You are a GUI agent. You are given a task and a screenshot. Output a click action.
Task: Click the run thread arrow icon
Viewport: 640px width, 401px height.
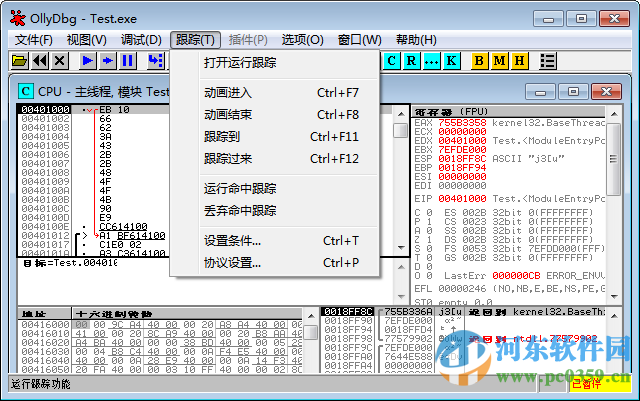click(x=107, y=61)
